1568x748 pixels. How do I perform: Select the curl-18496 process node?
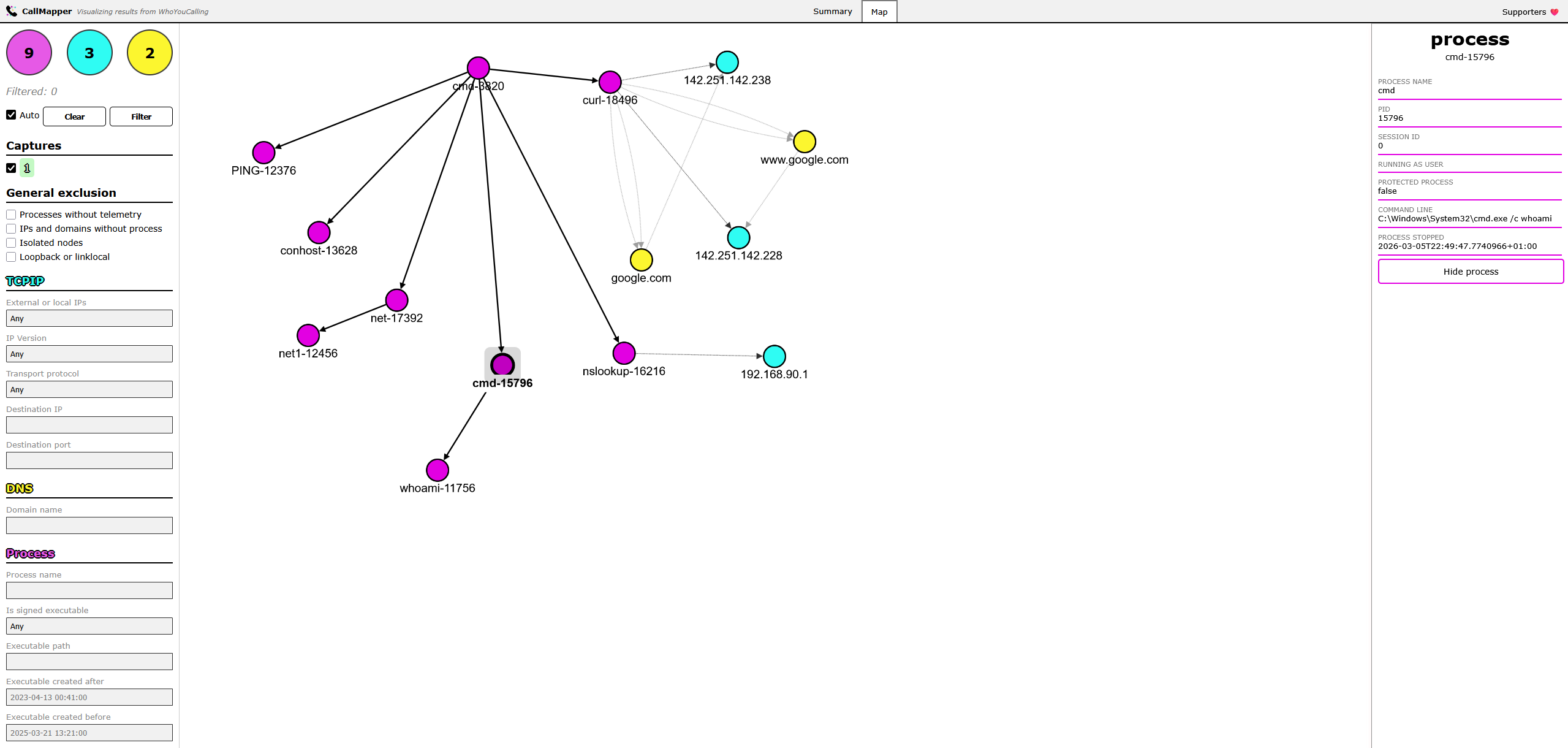pyautogui.click(x=610, y=82)
